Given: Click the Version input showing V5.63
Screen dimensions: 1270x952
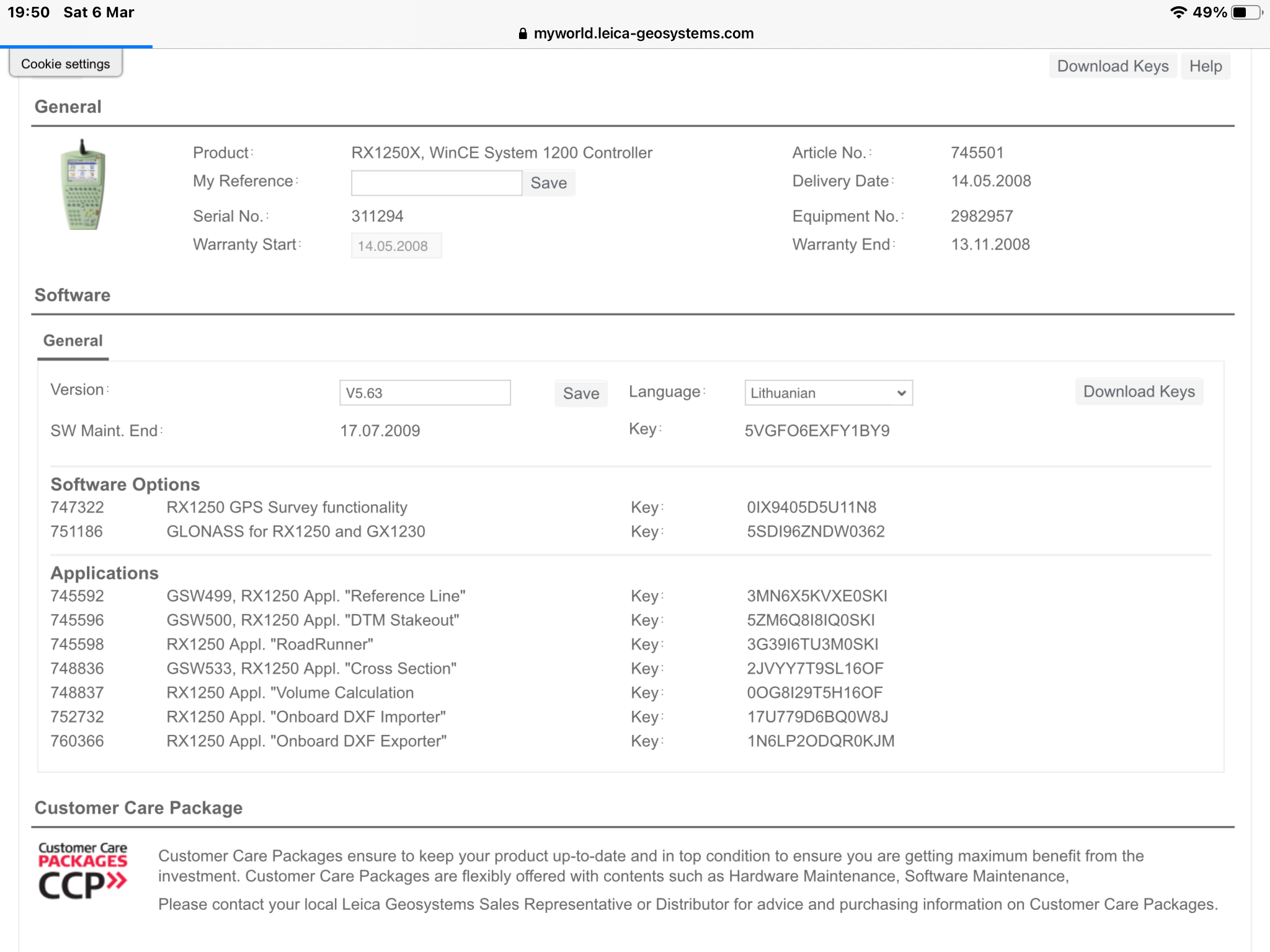Looking at the screenshot, I should tap(425, 393).
